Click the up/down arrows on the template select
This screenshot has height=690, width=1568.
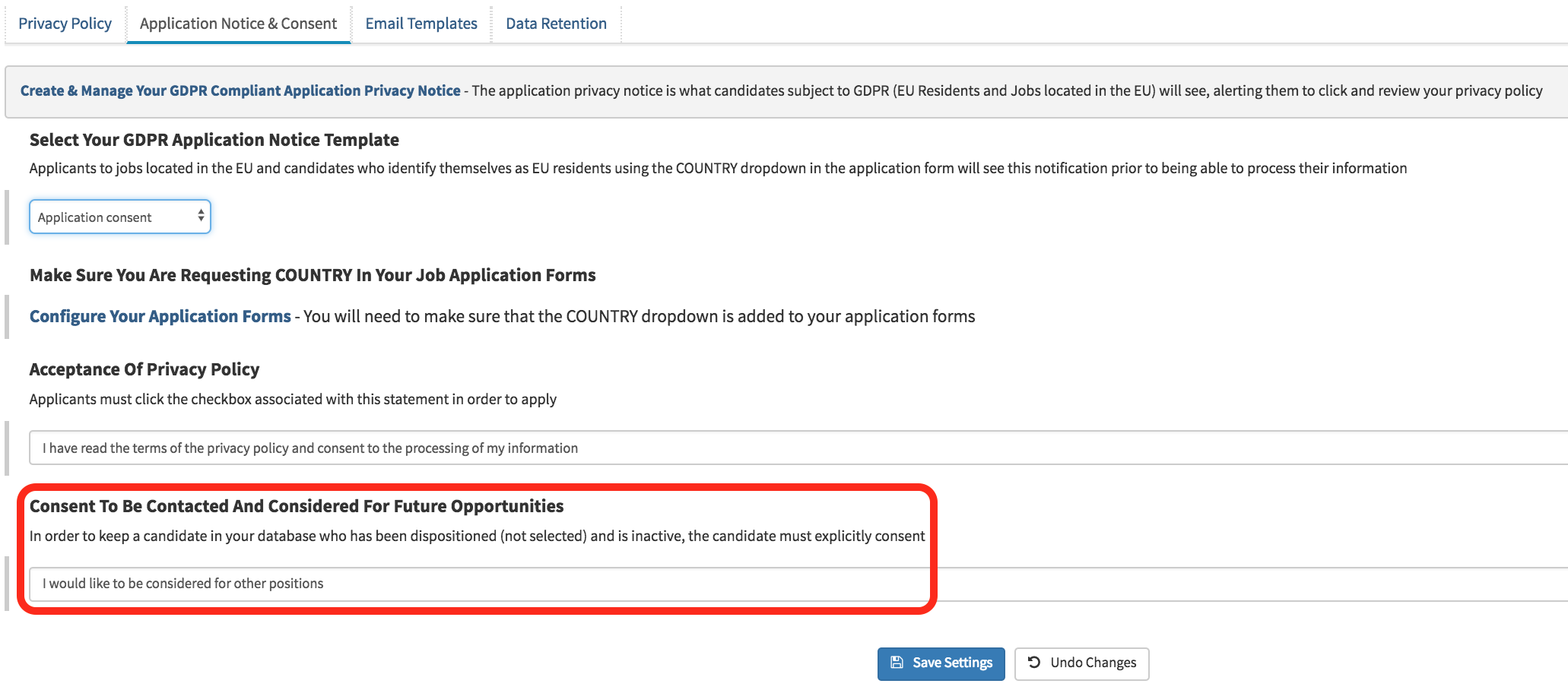point(201,217)
